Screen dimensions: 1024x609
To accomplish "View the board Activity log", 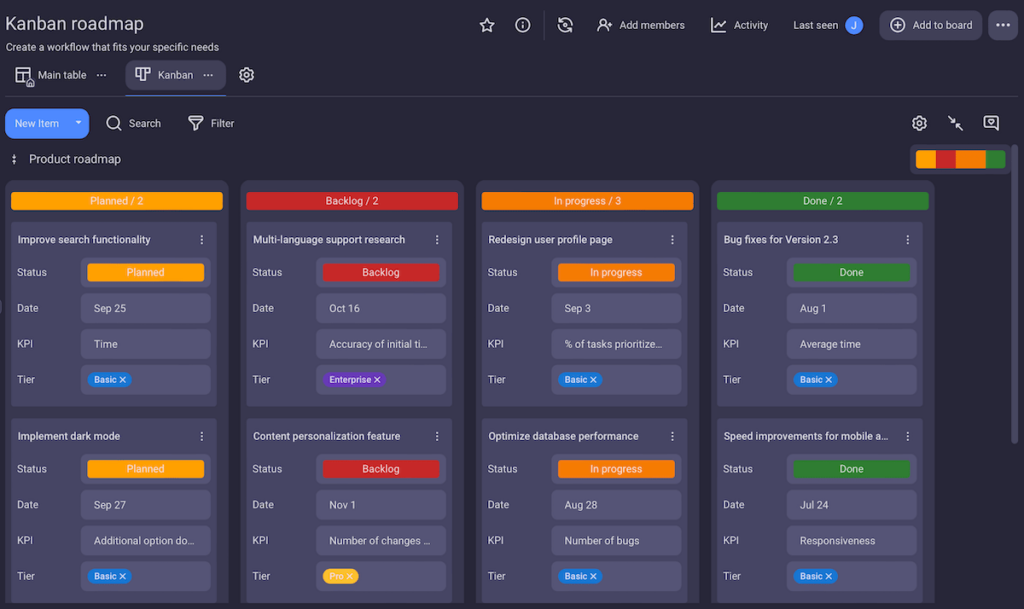I will 739,25.
